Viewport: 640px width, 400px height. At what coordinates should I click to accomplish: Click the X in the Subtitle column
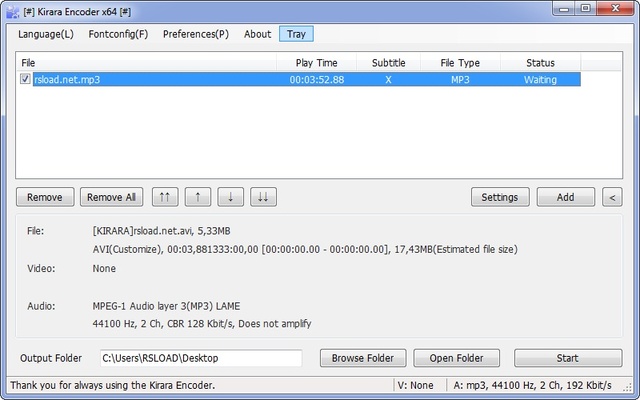(x=388, y=79)
